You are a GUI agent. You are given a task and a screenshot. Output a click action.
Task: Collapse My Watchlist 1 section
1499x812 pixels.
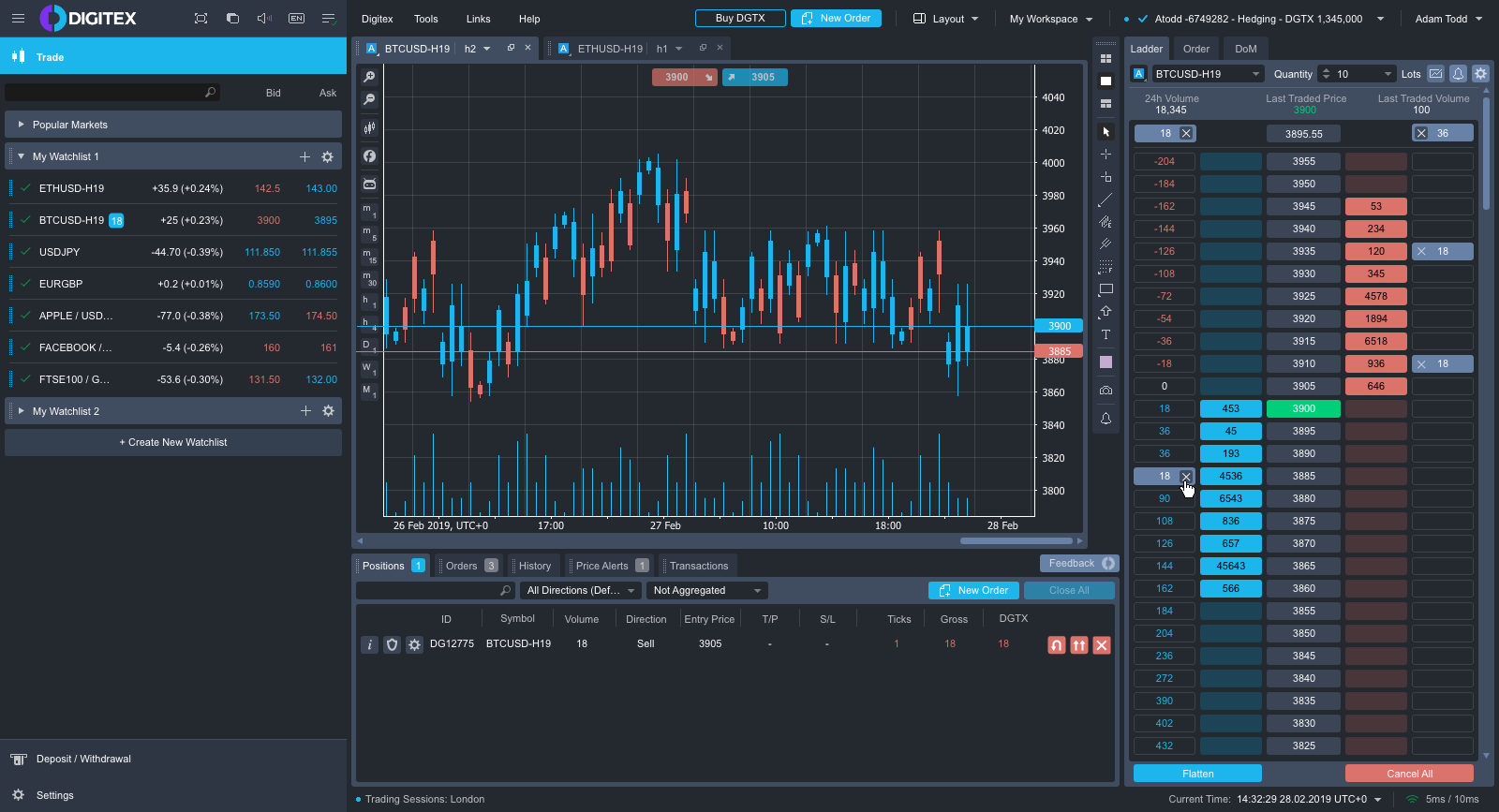click(21, 156)
